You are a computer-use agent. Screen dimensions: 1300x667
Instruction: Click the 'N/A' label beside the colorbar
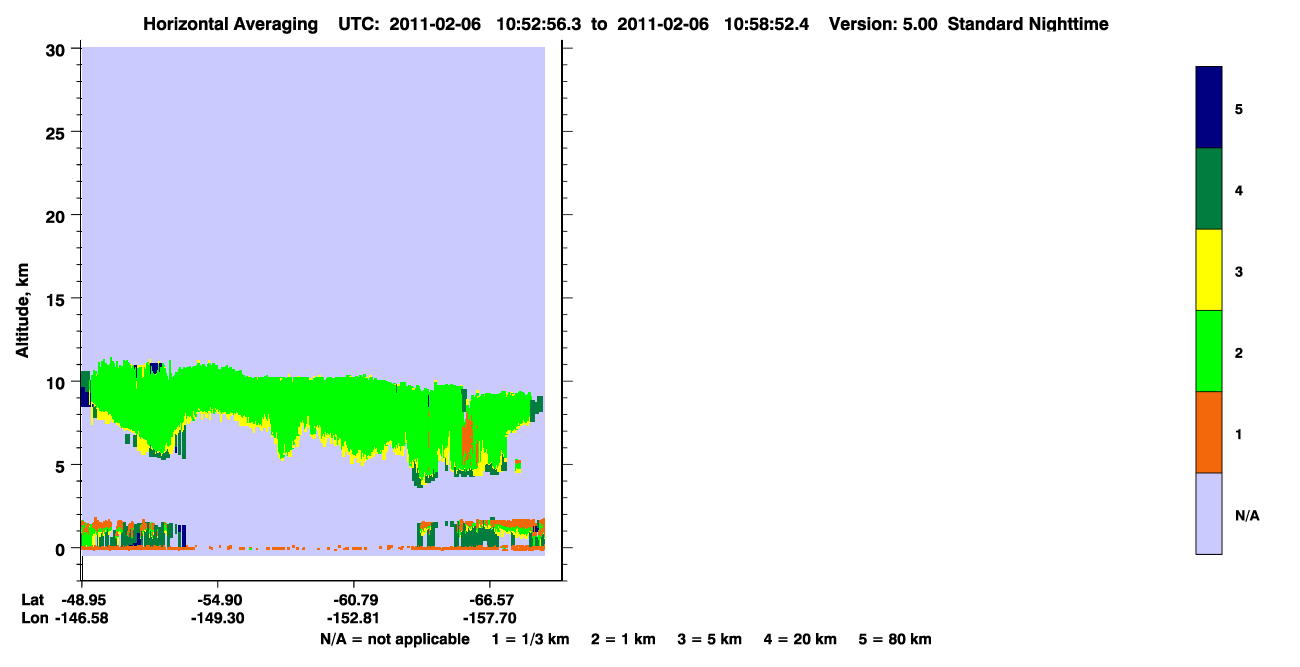(1247, 515)
